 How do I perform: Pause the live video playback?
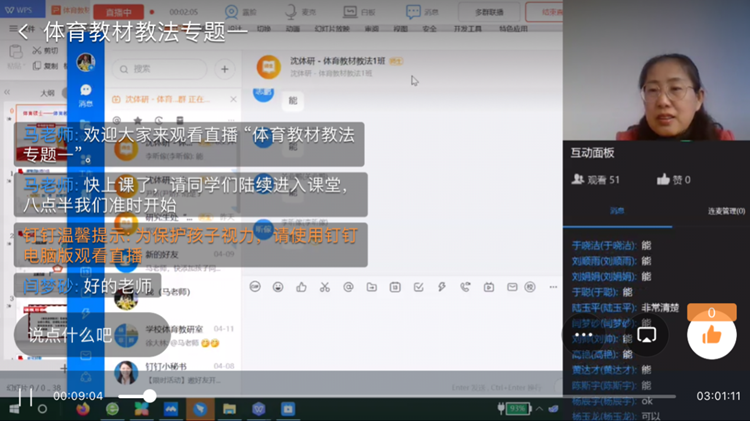[15, 396]
